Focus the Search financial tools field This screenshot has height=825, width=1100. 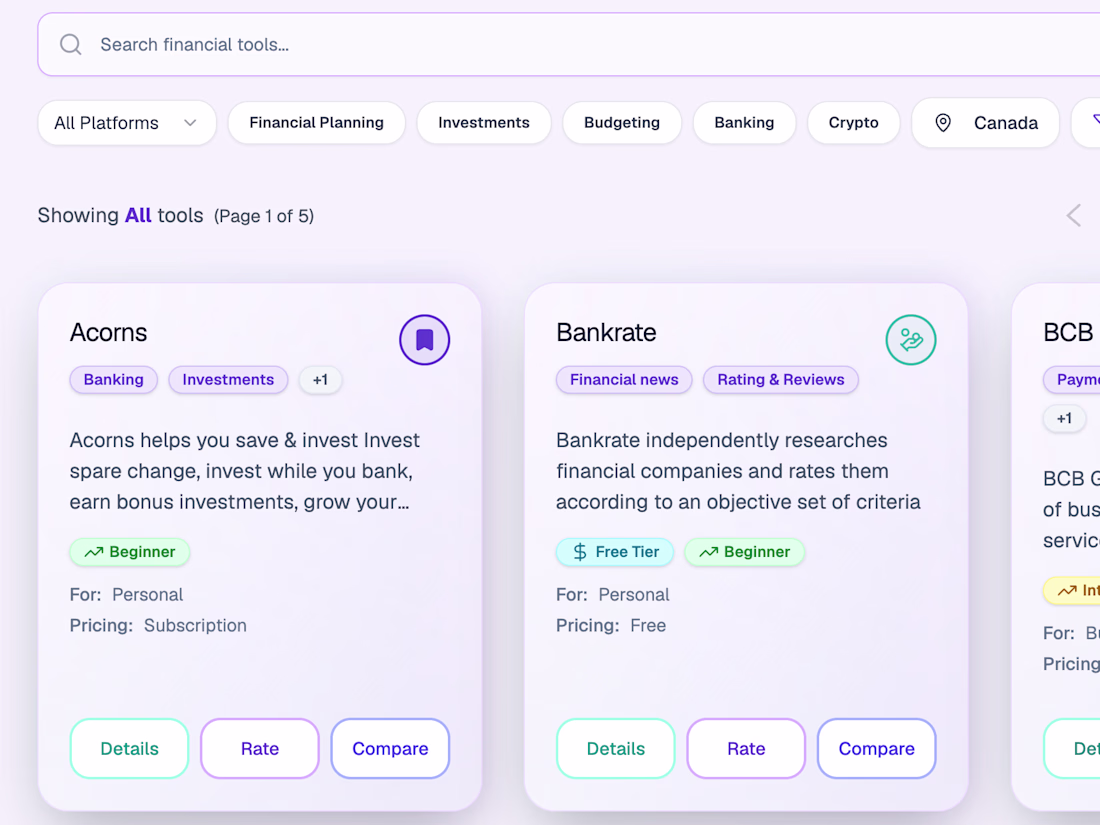[568, 44]
